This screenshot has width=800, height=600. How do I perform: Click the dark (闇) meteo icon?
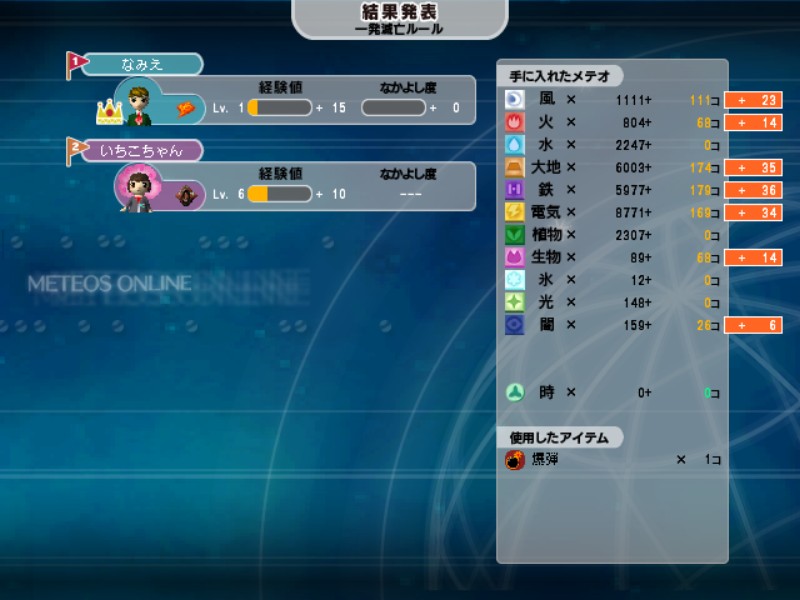coord(514,325)
